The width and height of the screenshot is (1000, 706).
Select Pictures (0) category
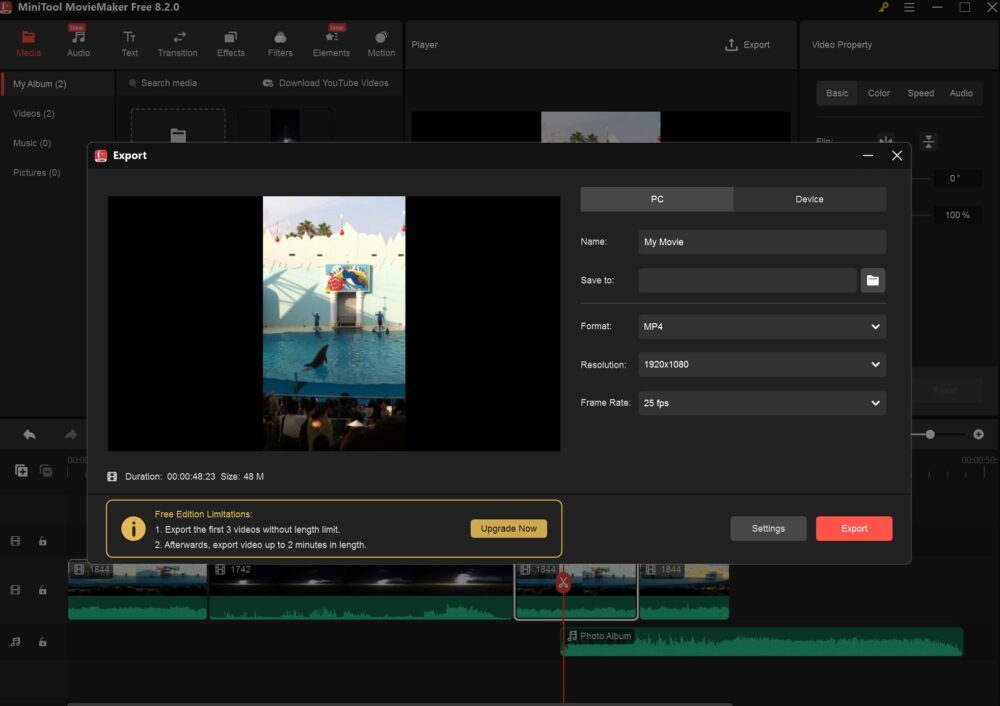tap(36, 172)
